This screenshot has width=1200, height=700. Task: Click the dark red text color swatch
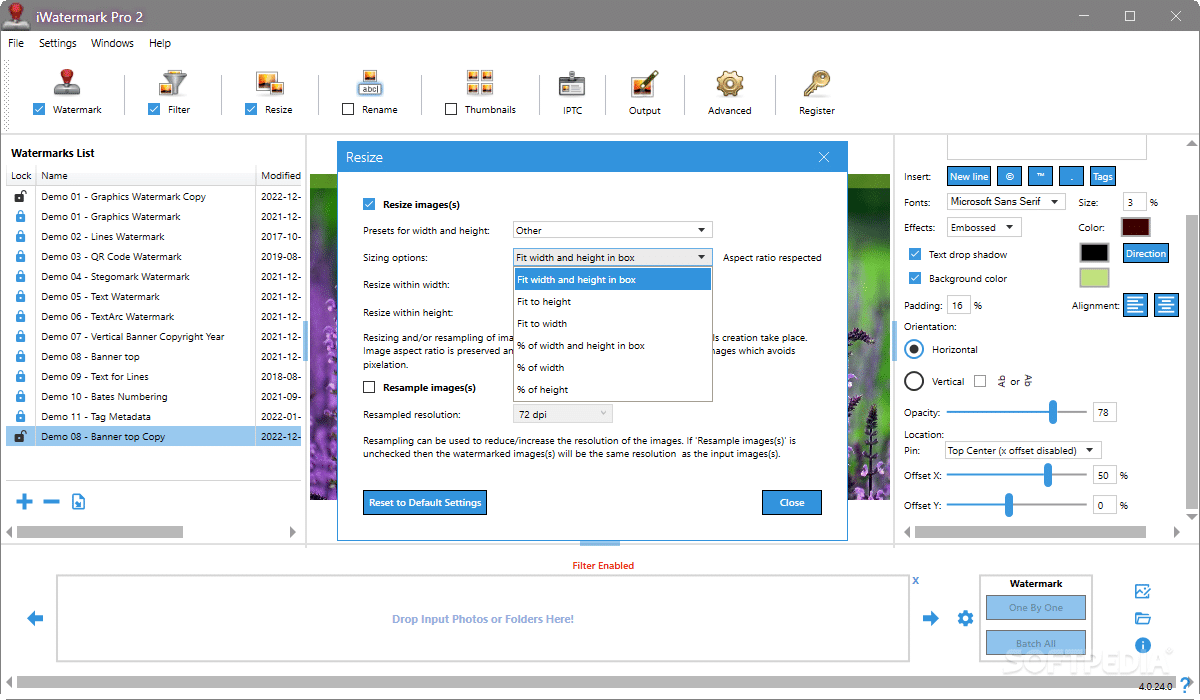[x=1136, y=227]
